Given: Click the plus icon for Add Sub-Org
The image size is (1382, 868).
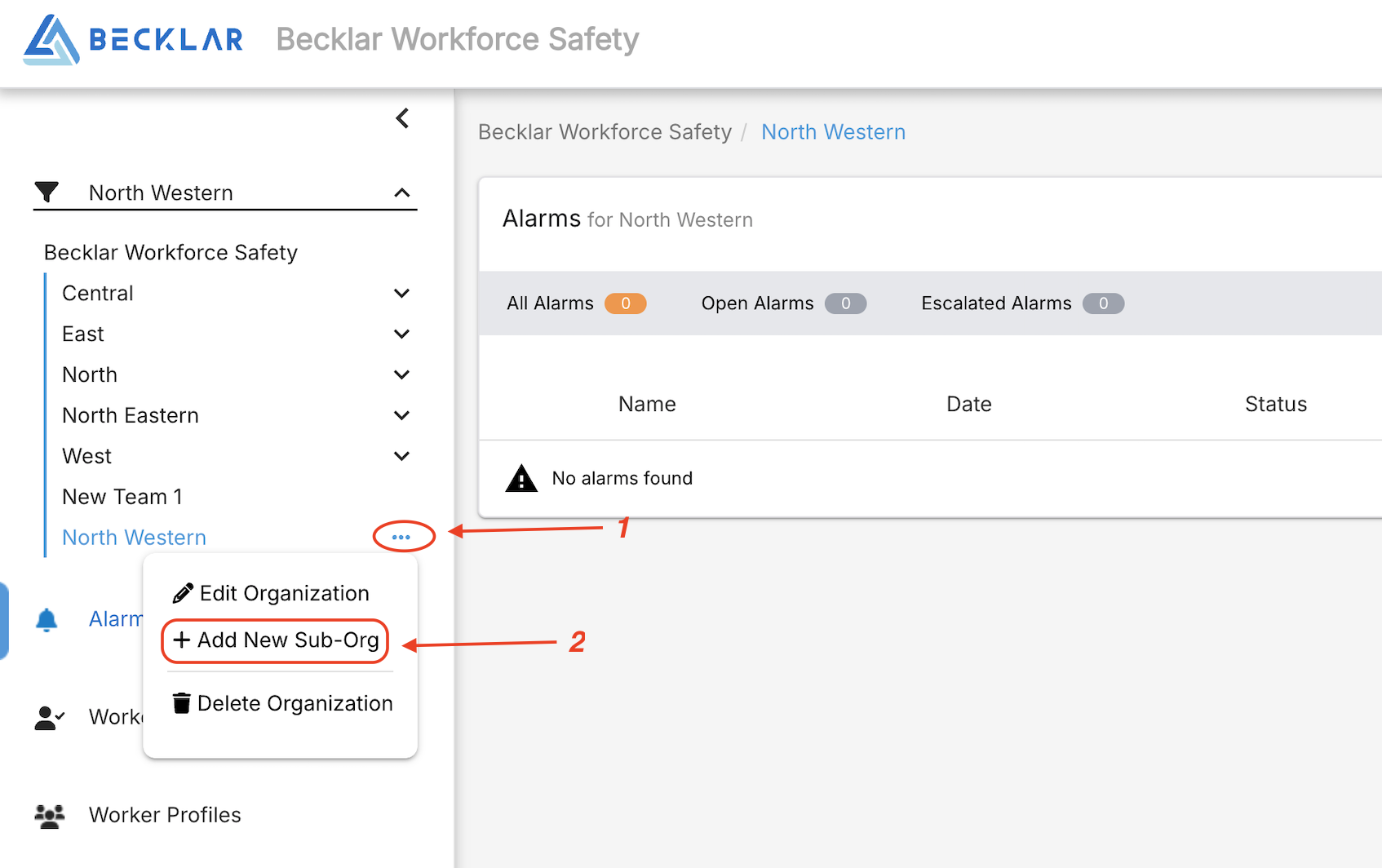Looking at the screenshot, I should (x=182, y=640).
